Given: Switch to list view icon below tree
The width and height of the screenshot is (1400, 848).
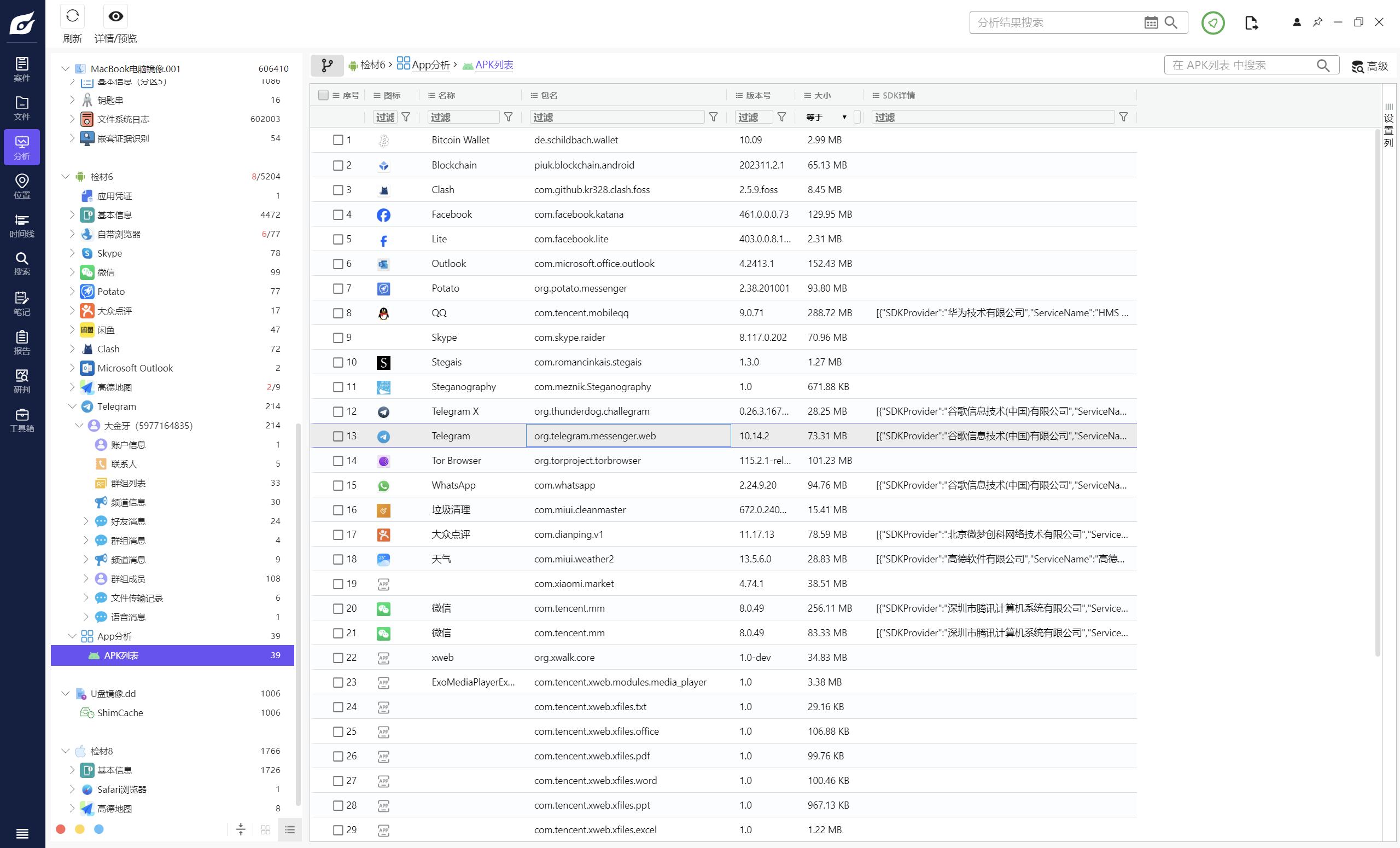Looking at the screenshot, I should [290, 830].
